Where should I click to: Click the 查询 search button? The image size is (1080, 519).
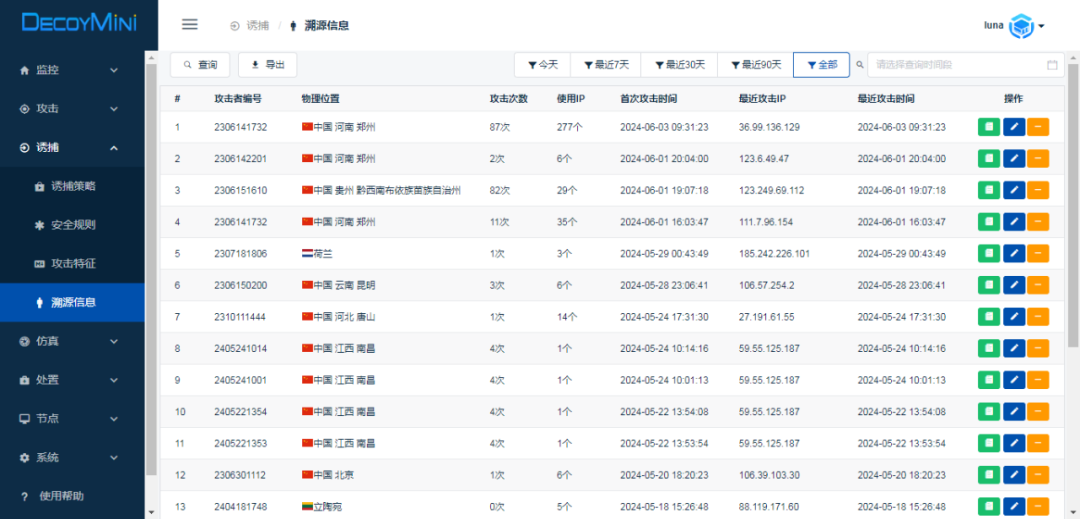[x=200, y=65]
